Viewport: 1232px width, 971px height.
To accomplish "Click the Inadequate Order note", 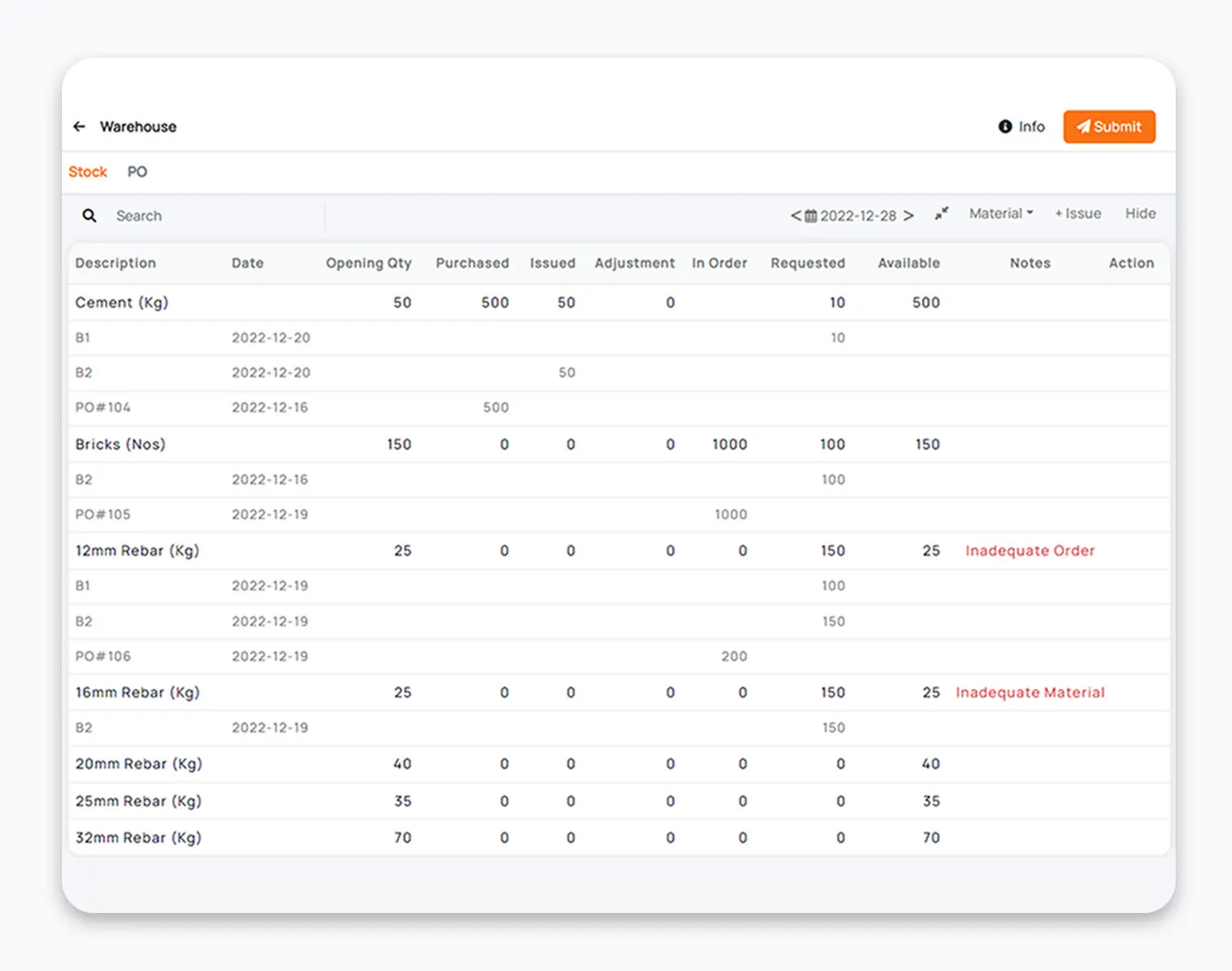I will (x=1030, y=551).
